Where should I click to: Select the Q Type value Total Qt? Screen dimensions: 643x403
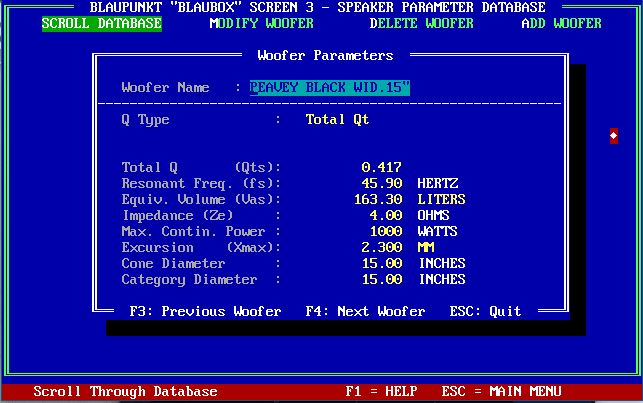click(x=337, y=119)
